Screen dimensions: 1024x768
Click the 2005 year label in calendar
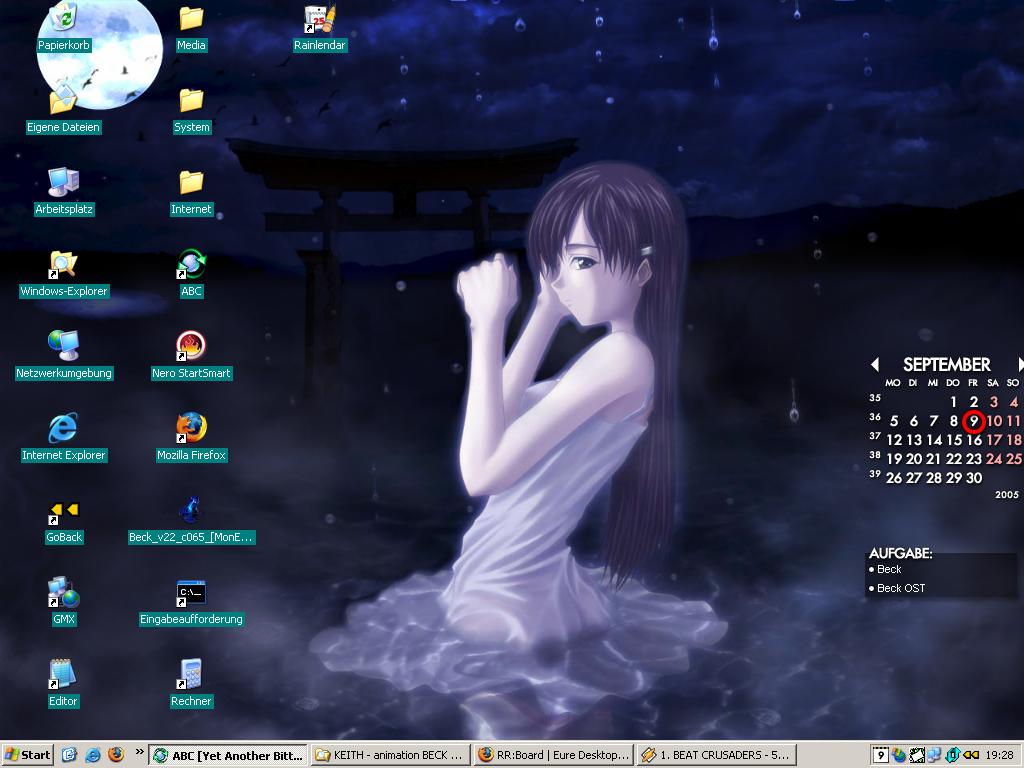1006,494
